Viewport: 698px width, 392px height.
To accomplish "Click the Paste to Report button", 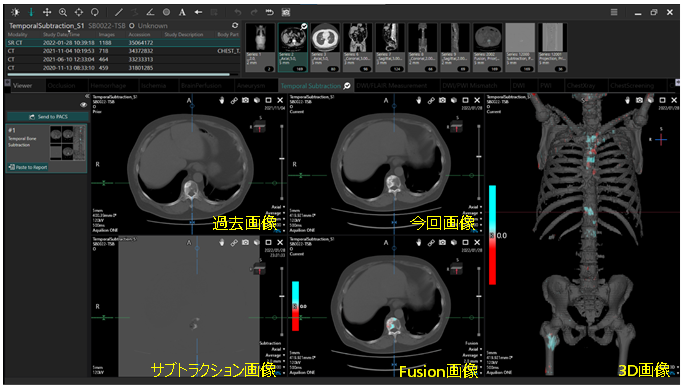I will pos(28,167).
